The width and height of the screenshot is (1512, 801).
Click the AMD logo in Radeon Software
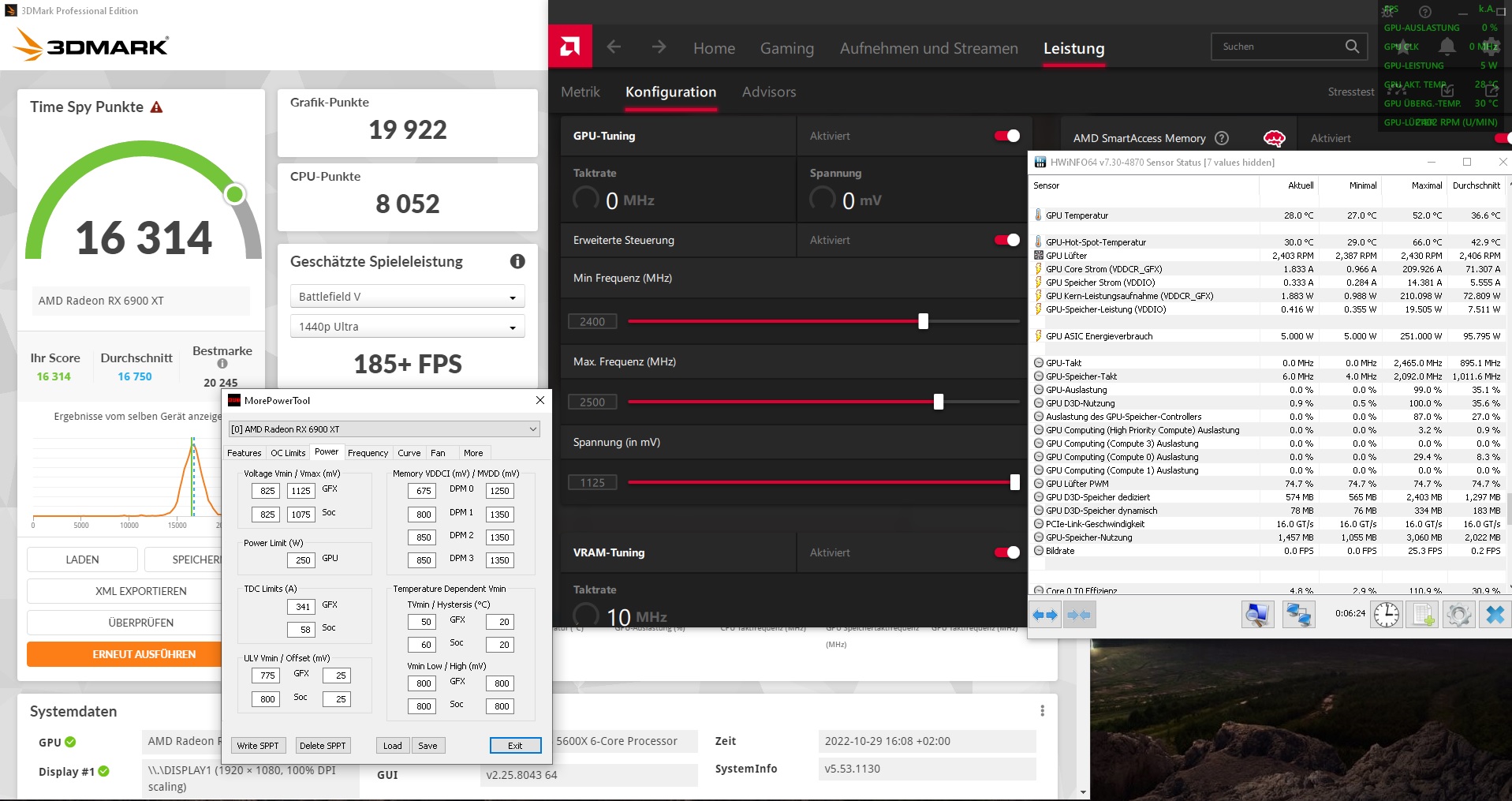(x=569, y=47)
